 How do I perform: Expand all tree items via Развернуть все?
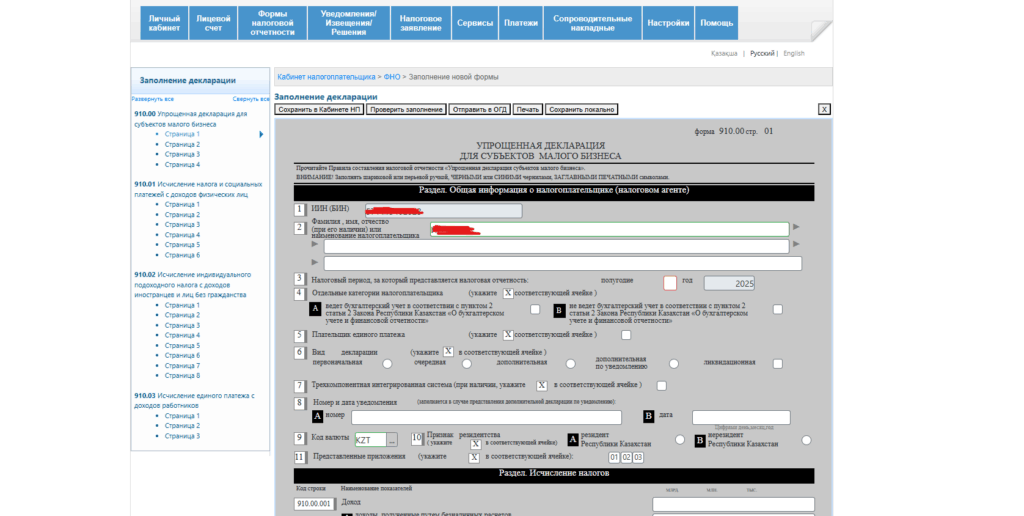(153, 99)
